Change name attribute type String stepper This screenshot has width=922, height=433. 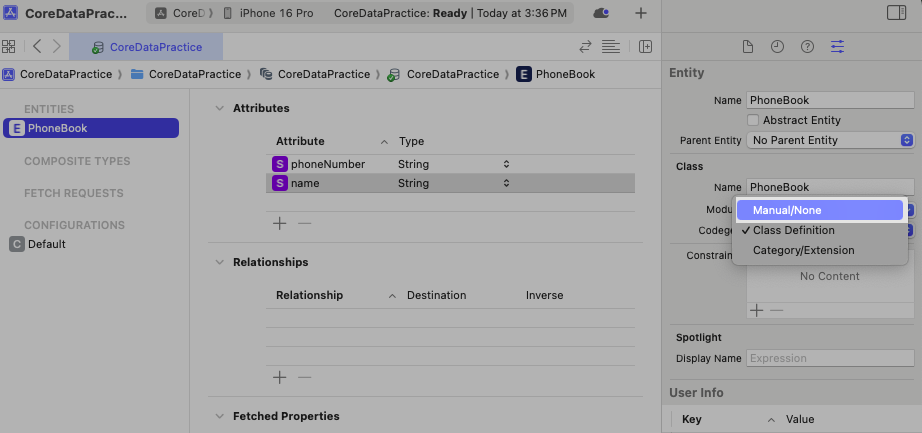click(x=506, y=183)
